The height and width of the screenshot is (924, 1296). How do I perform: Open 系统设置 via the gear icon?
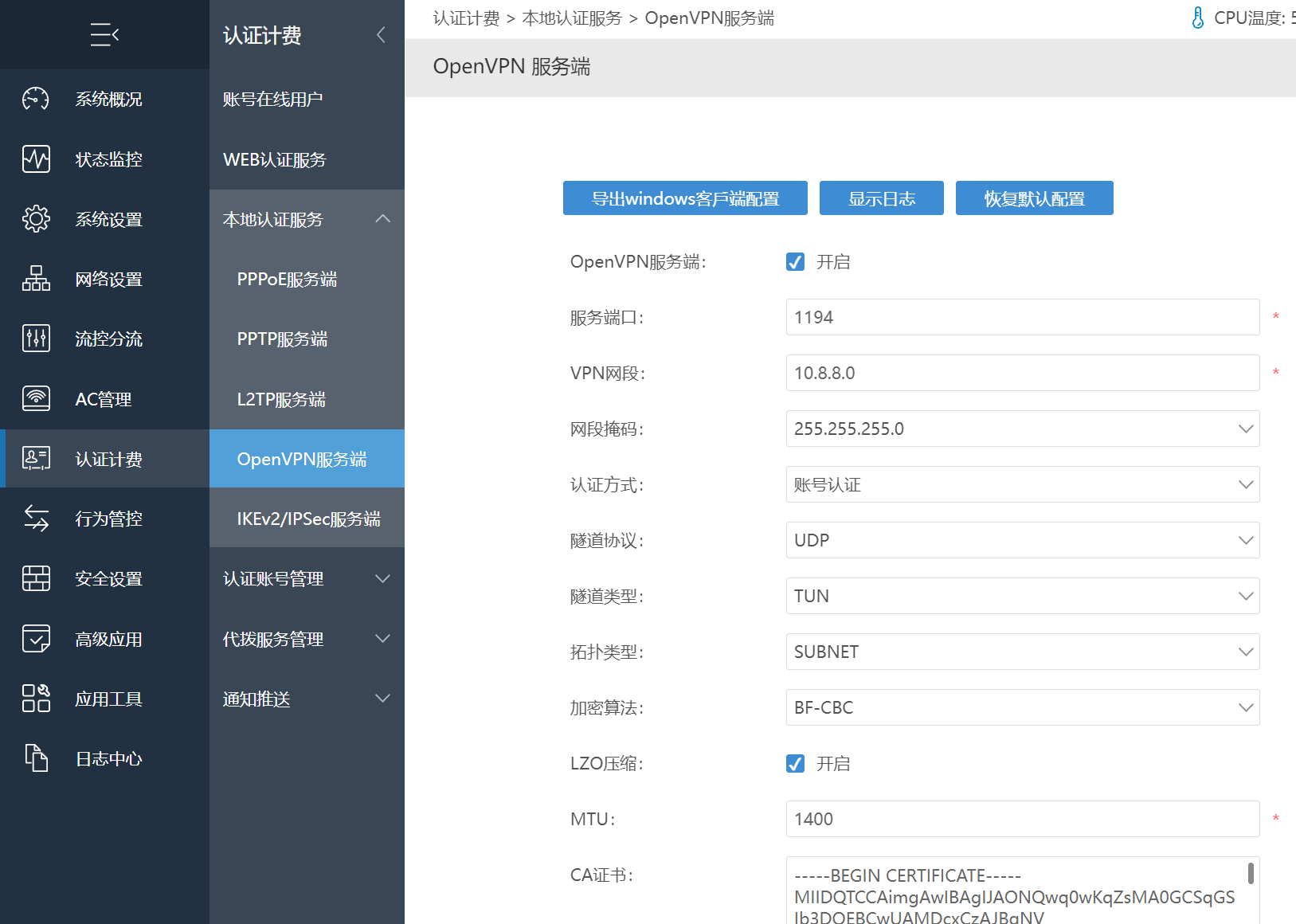coord(36,219)
